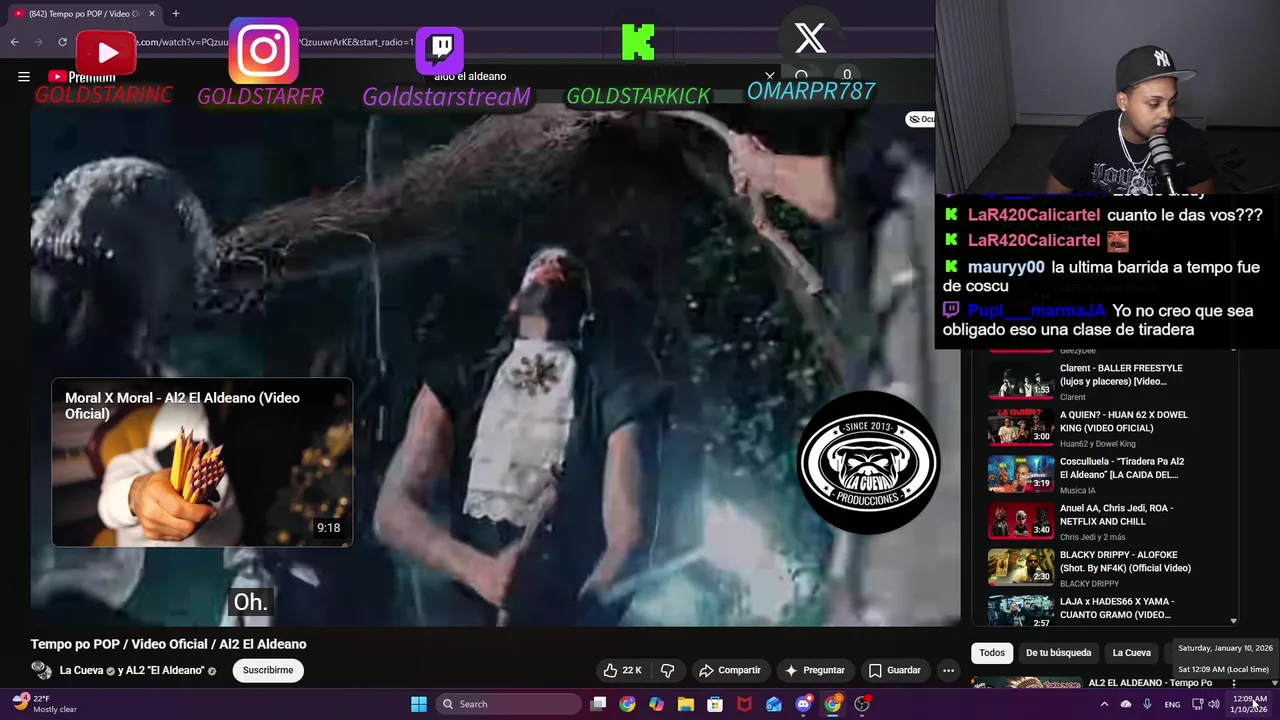Click 'Musica IA' channel text

tap(1079, 491)
